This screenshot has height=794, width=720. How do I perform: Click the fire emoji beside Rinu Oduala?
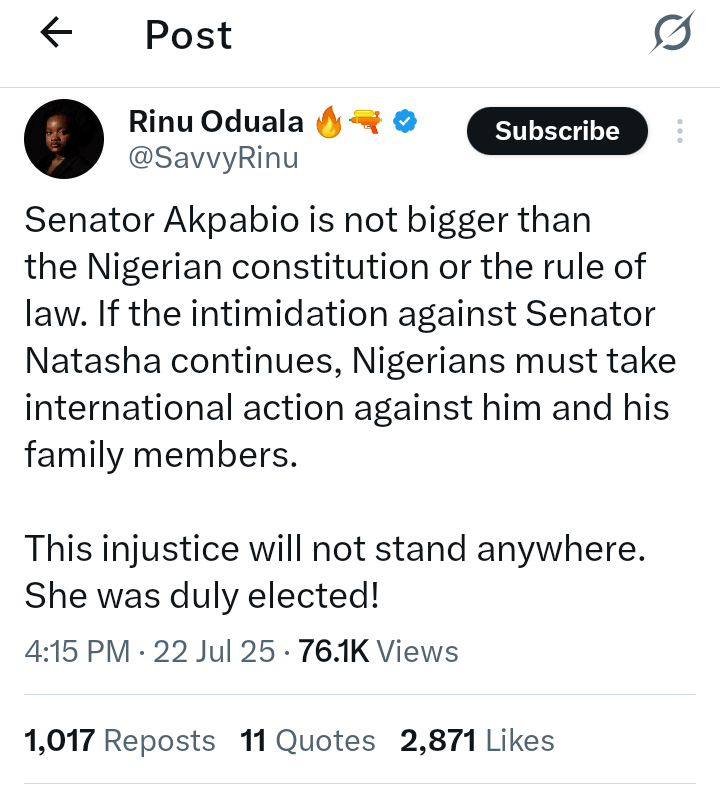click(329, 122)
